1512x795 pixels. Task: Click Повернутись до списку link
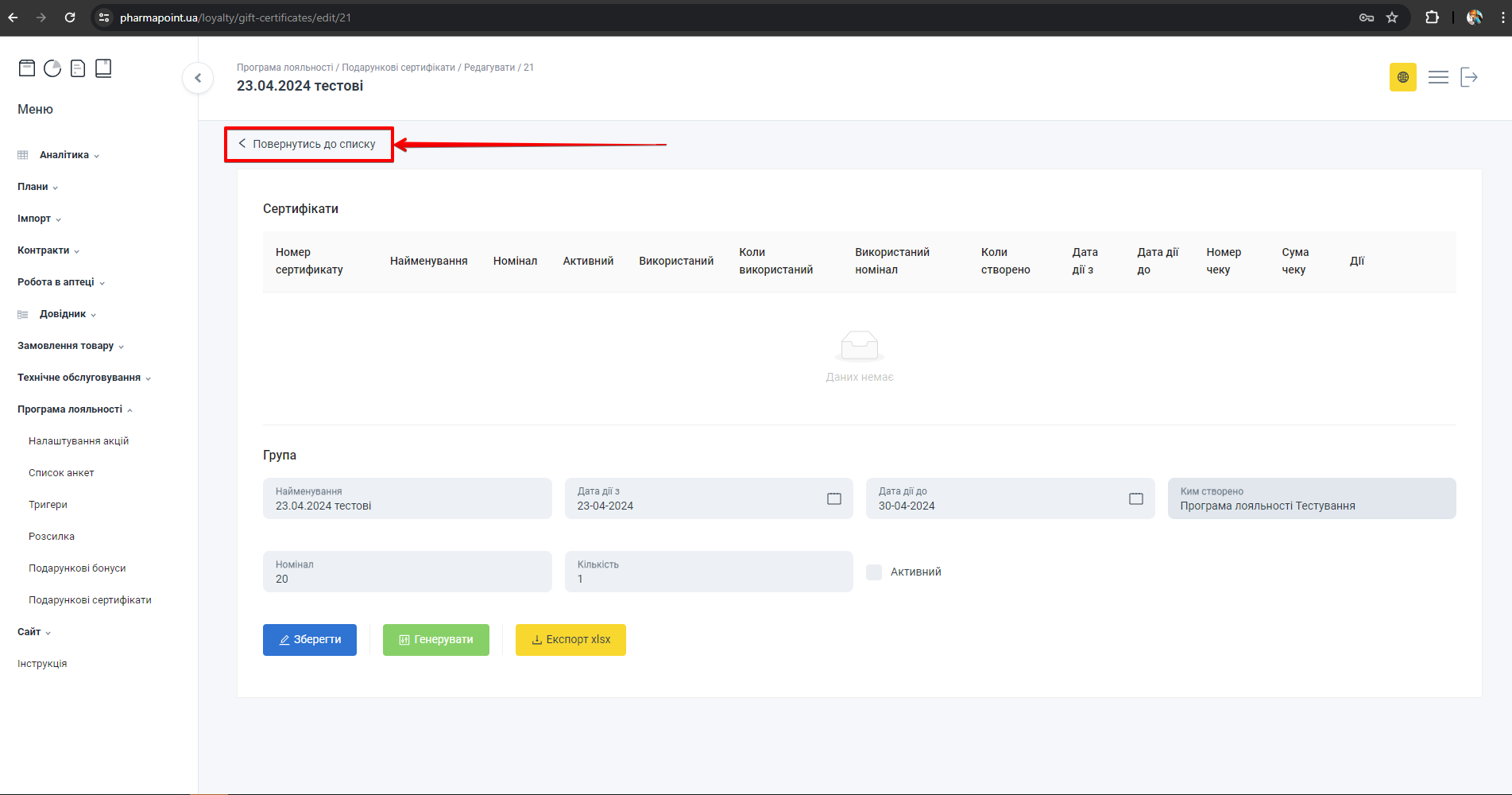click(x=308, y=145)
